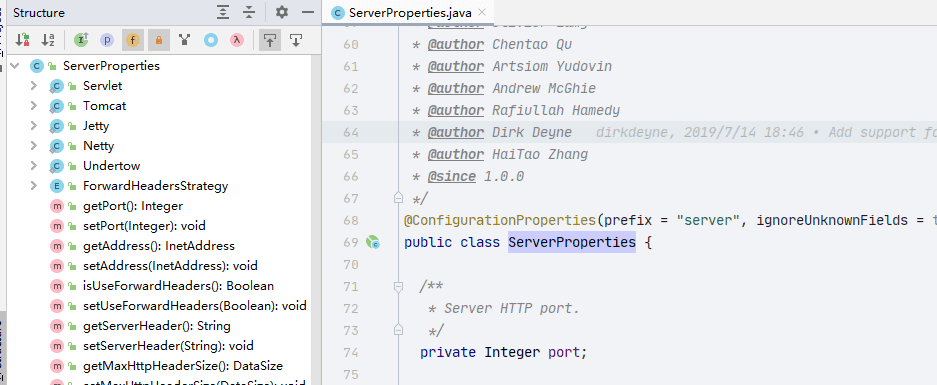Toggle Show Inherited members

(82, 40)
